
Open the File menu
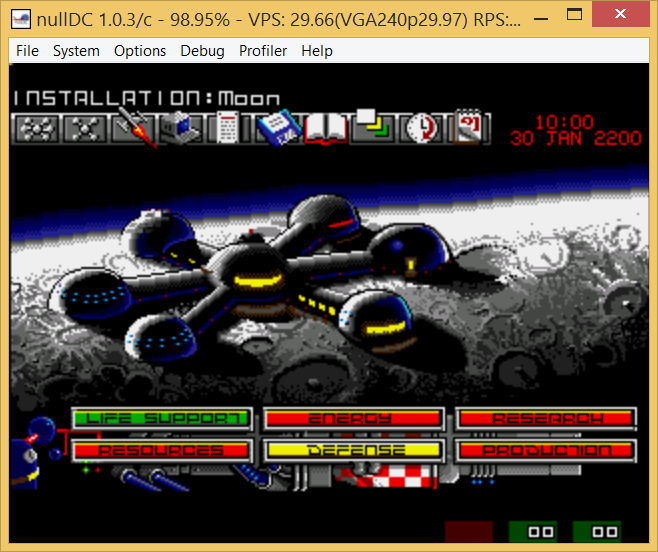pos(27,51)
